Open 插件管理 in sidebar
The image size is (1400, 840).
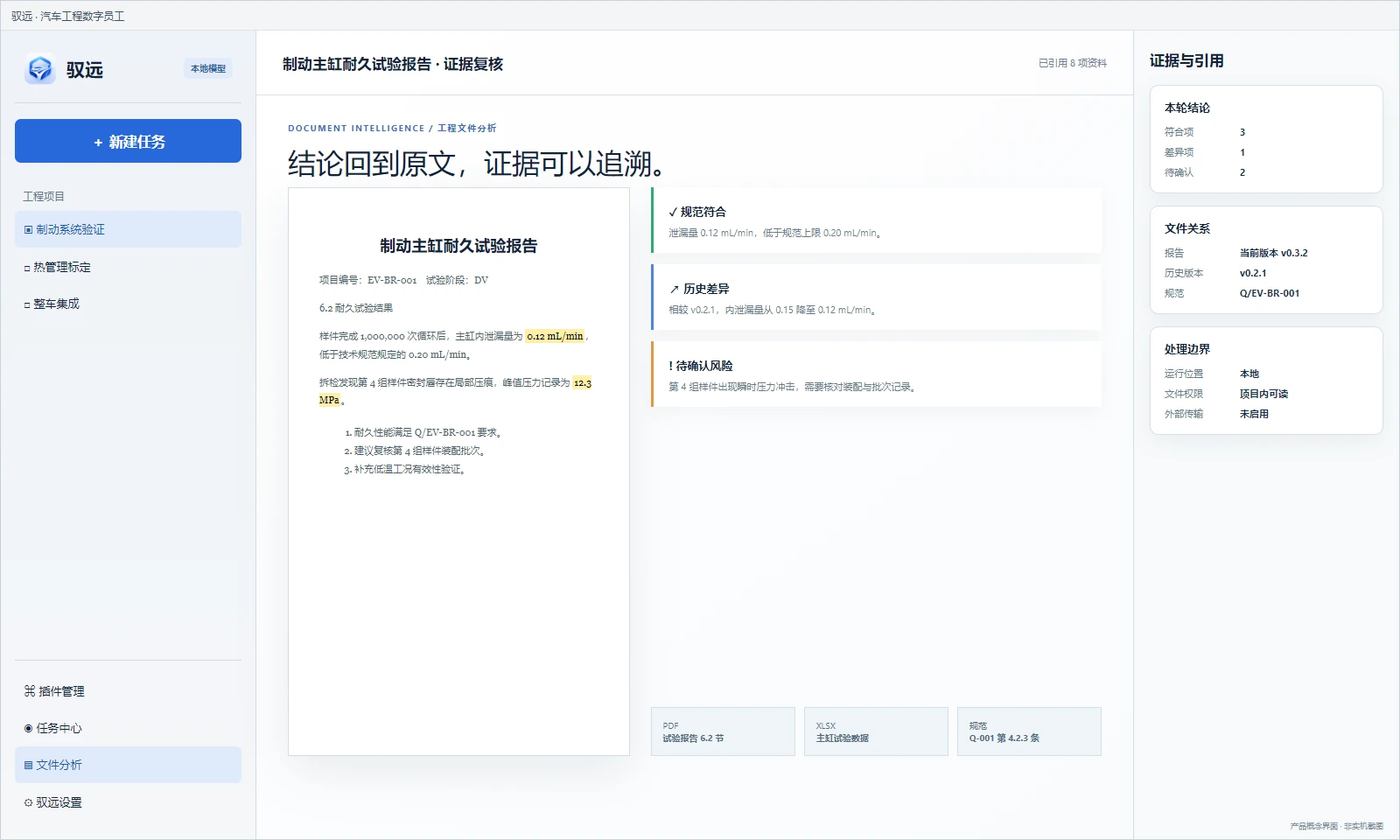tap(128, 691)
